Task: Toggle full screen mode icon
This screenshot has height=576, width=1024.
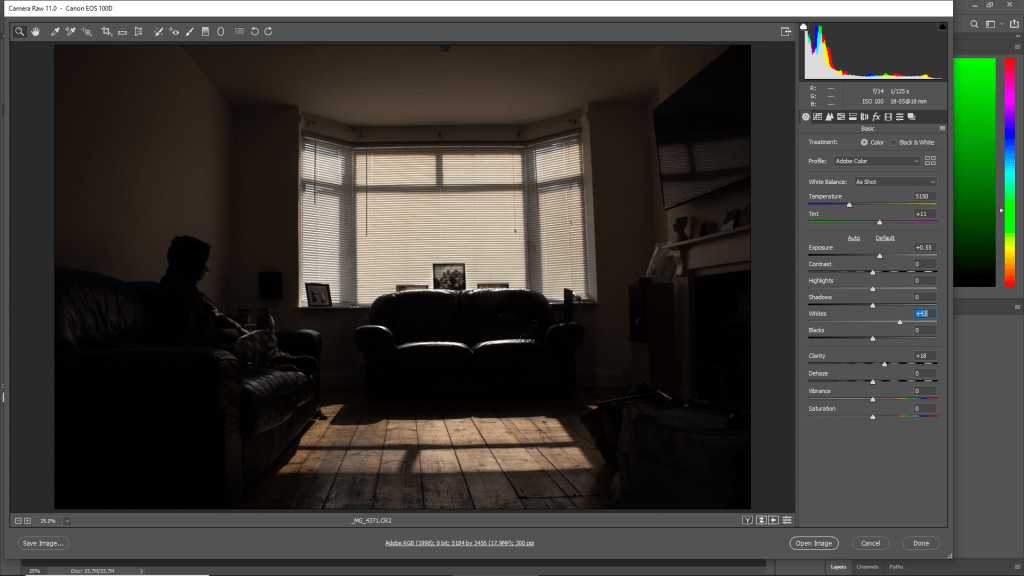Action: (786, 32)
